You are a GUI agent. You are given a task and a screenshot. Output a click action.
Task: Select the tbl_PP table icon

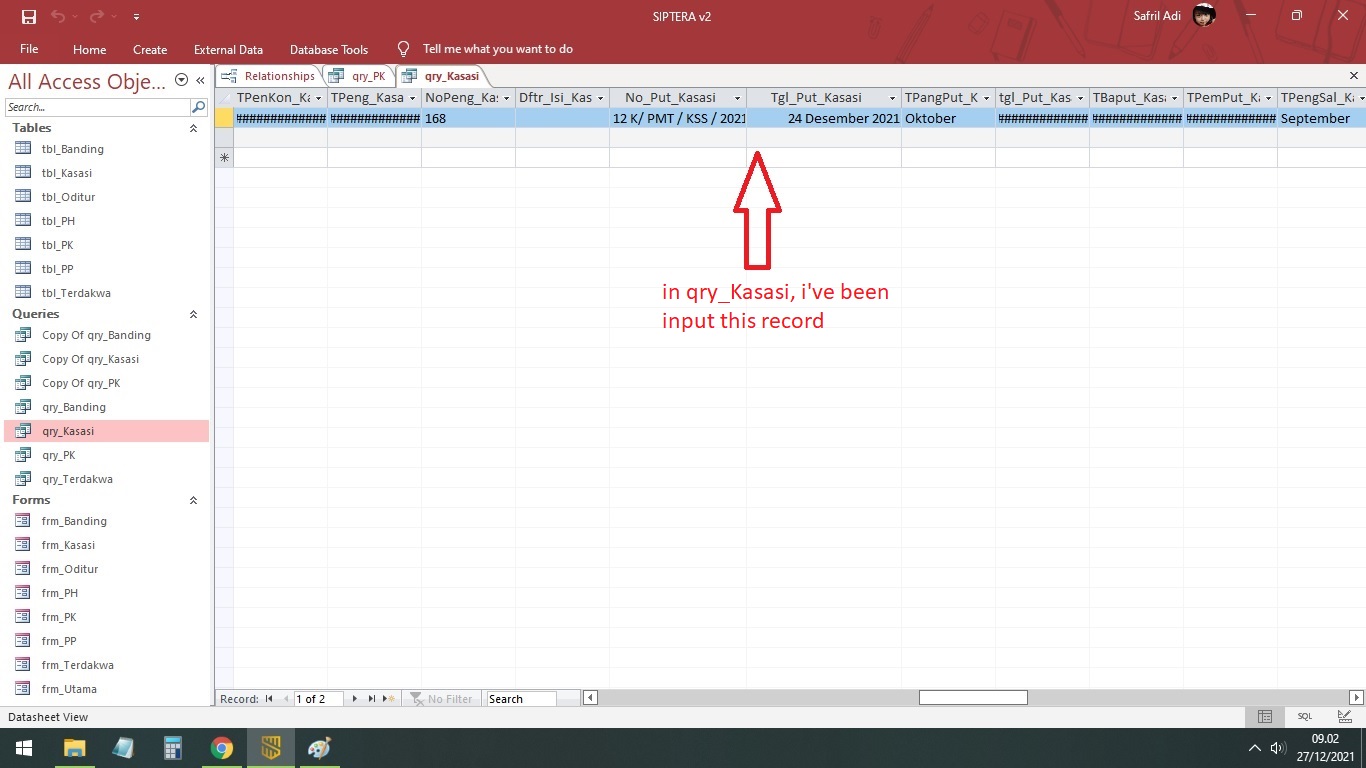point(23,269)
